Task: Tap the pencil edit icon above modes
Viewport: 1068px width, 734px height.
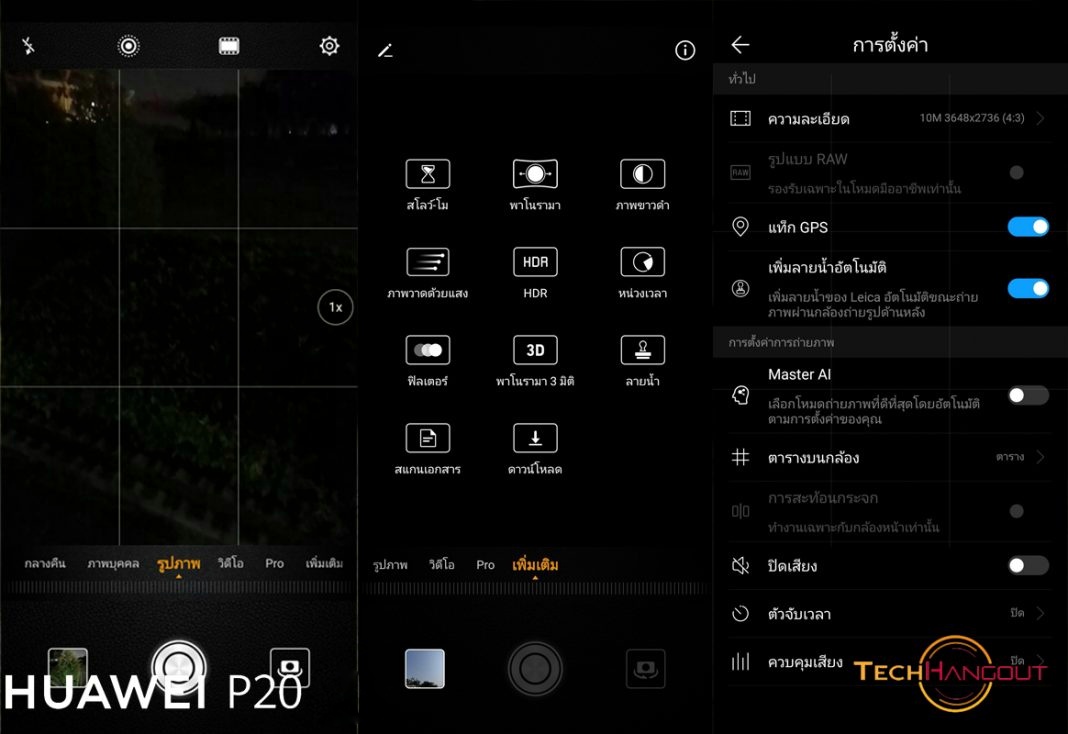Action: [386, 50]
